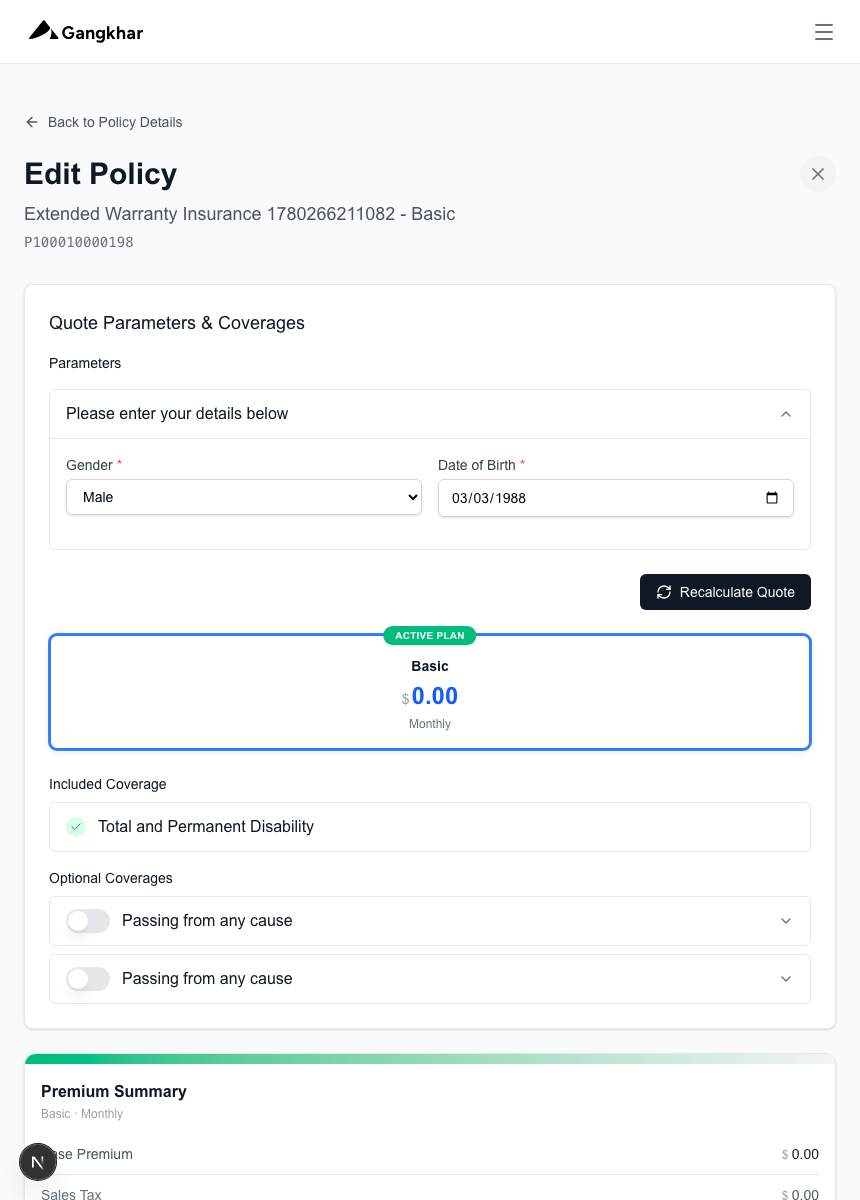Open the Gender dropdown

click(x=244, y=497)
